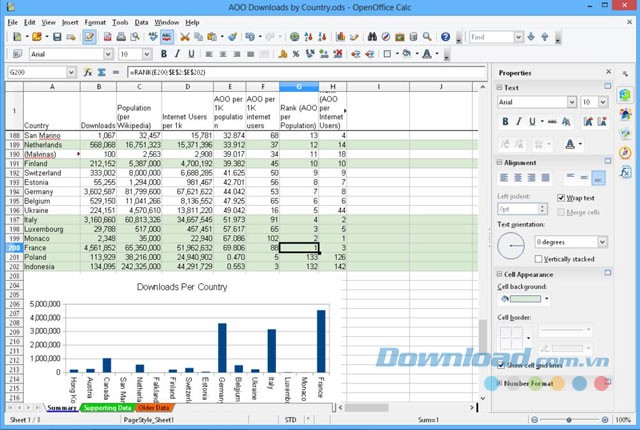Image resolution: width=640 pixels, height=430 pixels.
Task: Toggle bottom vertical alignment in sidebar
Action: point(598,178)
